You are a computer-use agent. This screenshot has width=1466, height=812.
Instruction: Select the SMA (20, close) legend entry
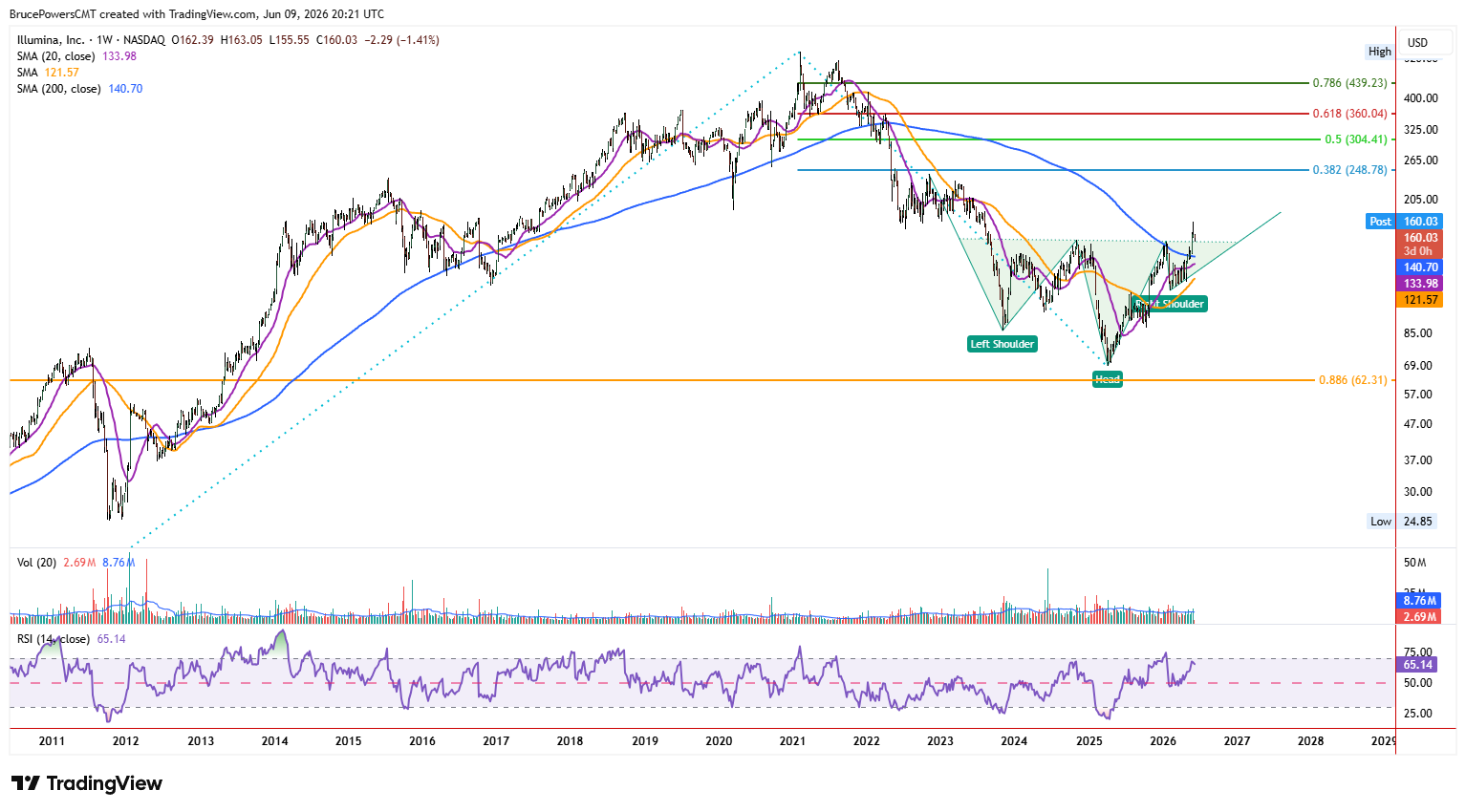(x=76, y=56)
